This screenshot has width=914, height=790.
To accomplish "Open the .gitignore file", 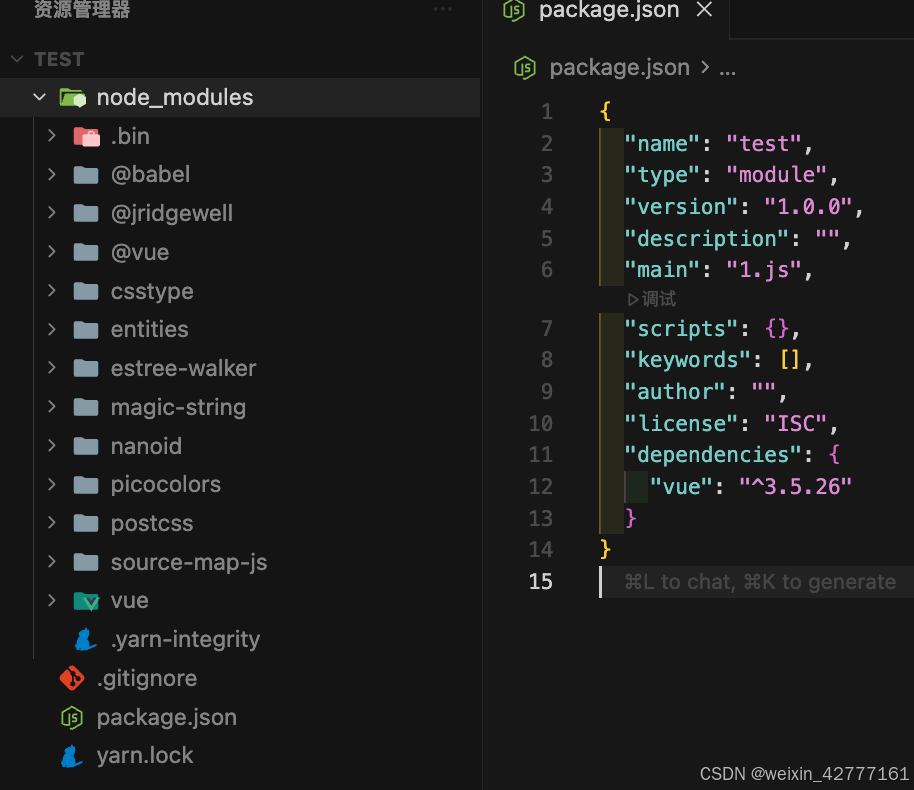I will coord(147,679).
